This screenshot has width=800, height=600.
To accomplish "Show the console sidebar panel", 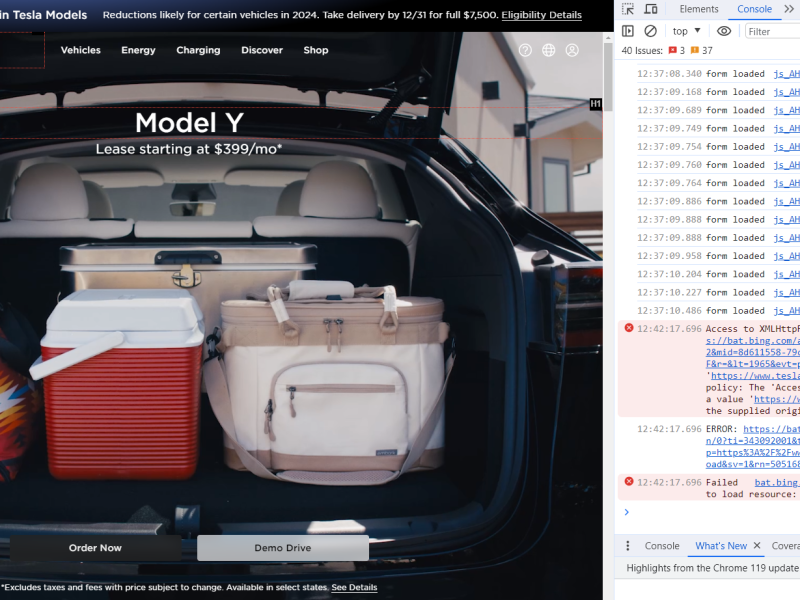I will point(628,31).
